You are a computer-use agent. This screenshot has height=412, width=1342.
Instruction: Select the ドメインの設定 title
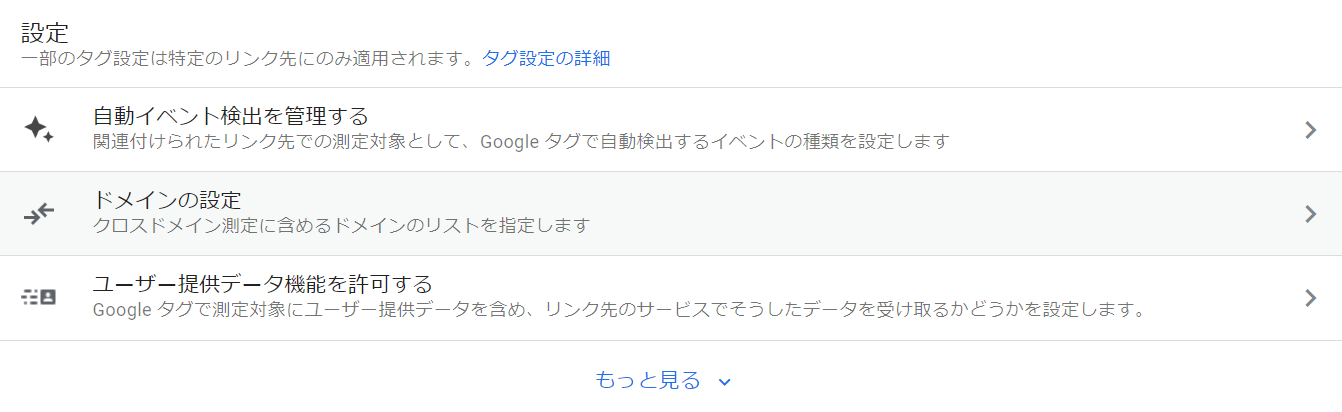point(167,200)
